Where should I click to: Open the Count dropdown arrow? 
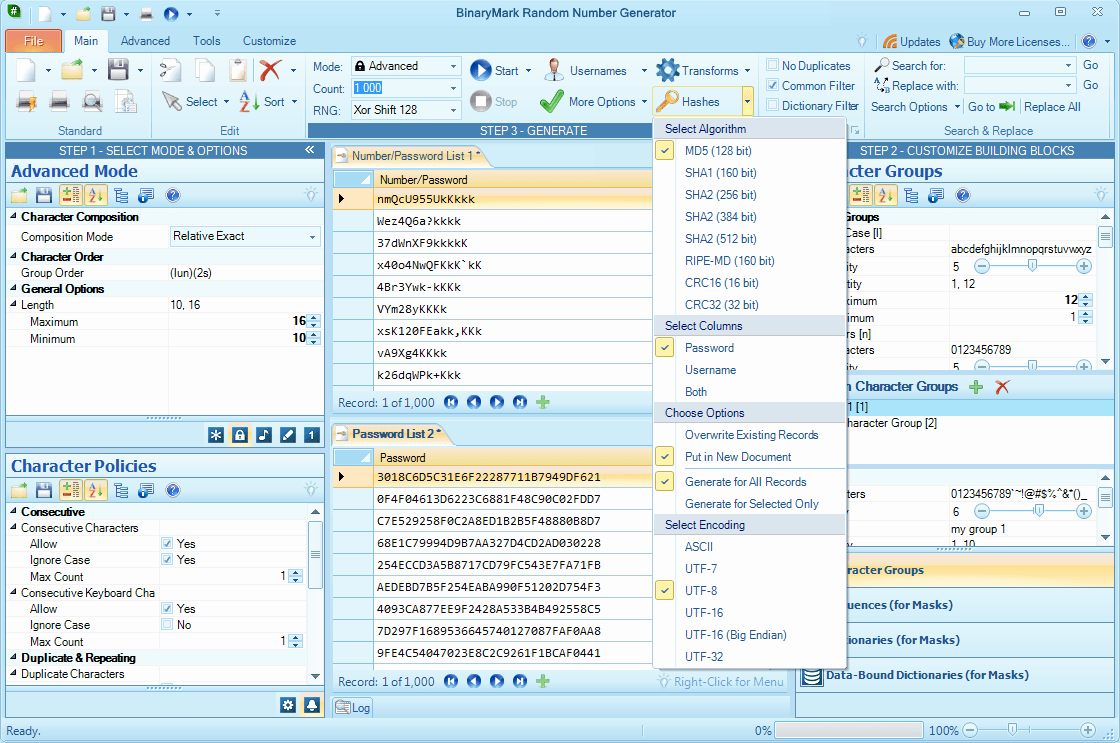point(453,88)
